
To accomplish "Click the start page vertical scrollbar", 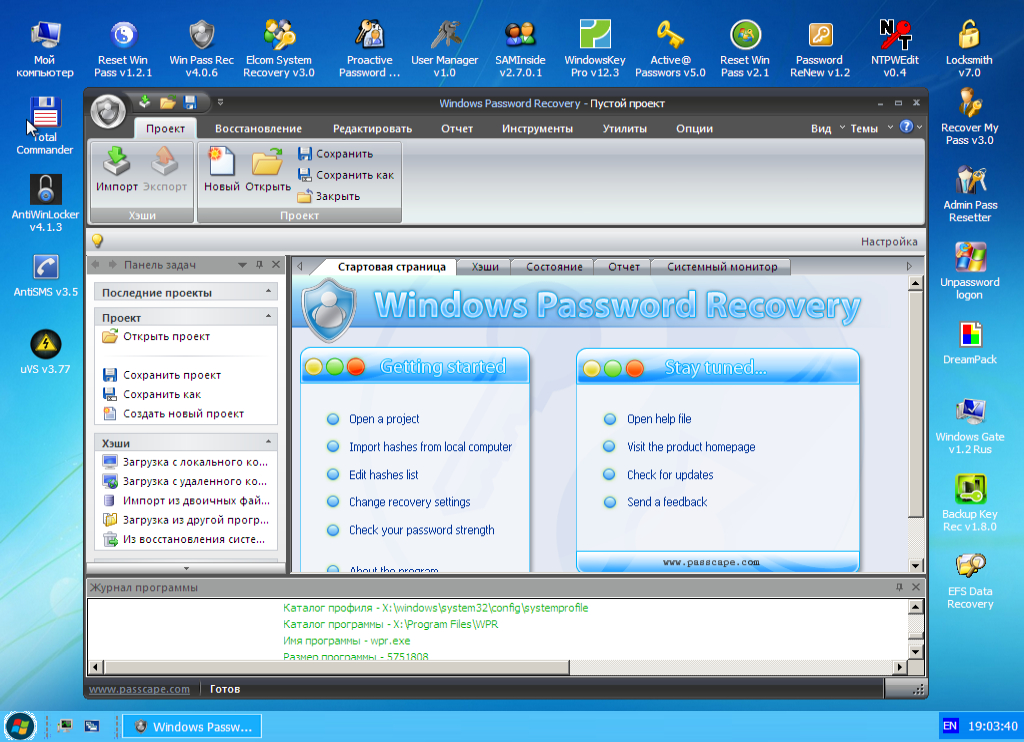I will pyautogui.click(x=916, y=424).
